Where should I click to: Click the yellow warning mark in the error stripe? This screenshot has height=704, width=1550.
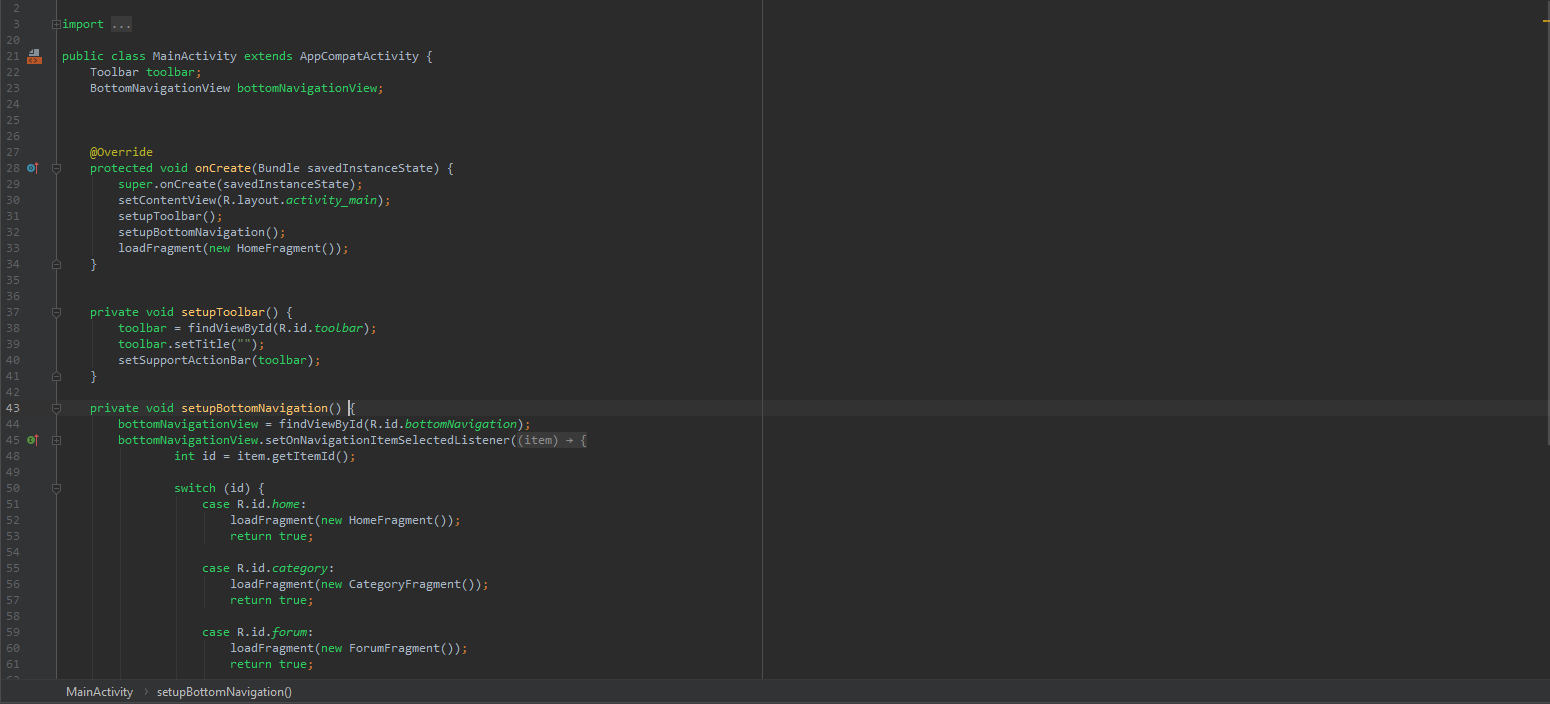coord(1544,19)
